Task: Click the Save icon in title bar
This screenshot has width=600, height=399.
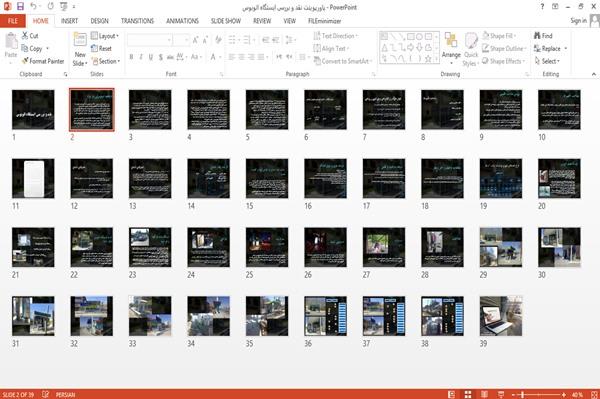Action: [20, 6]
